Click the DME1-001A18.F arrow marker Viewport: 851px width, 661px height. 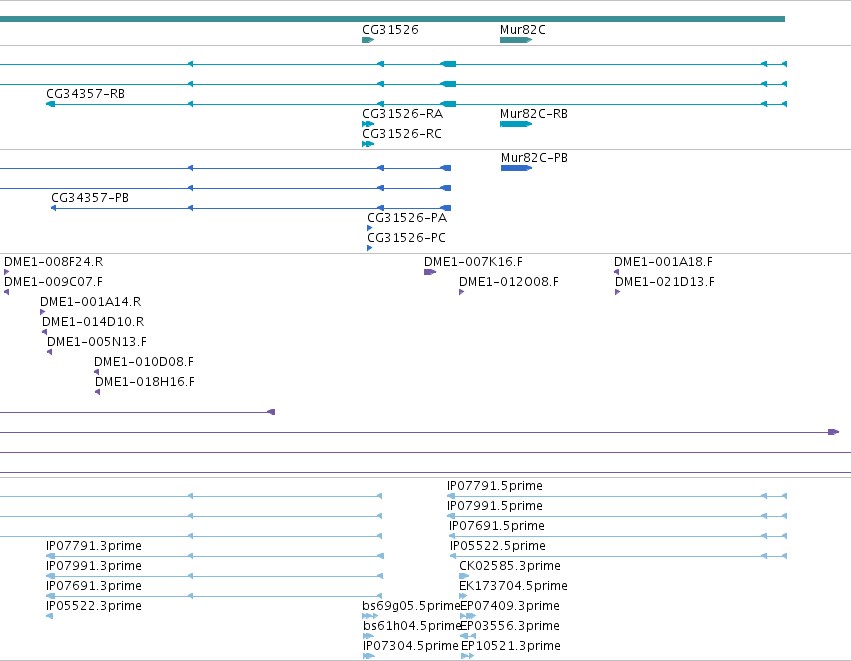tap(617, 272)
